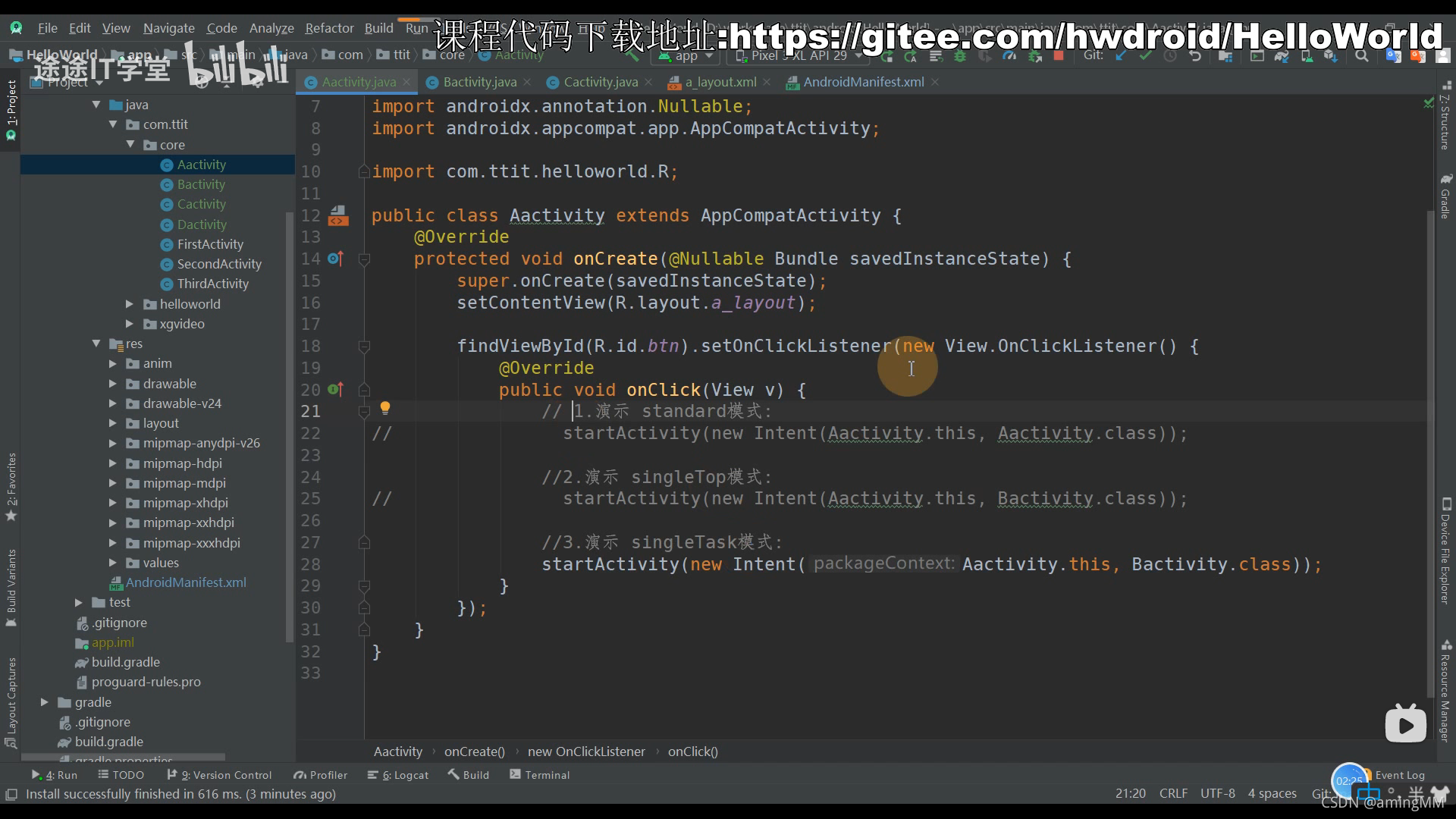Switch to the Bactivity.java tab
The width and height of the screenshot is (1456, 819).
479,82
